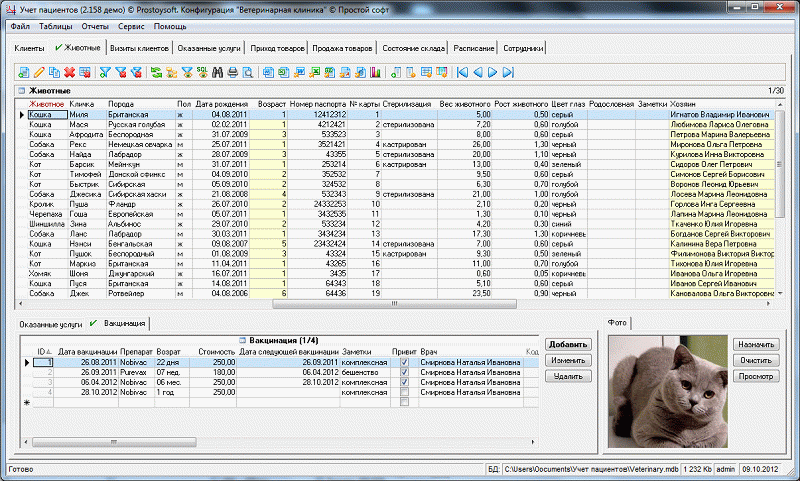800x481 pixels.
Task: Click the binoculars search icon
Action: [217, 72]
